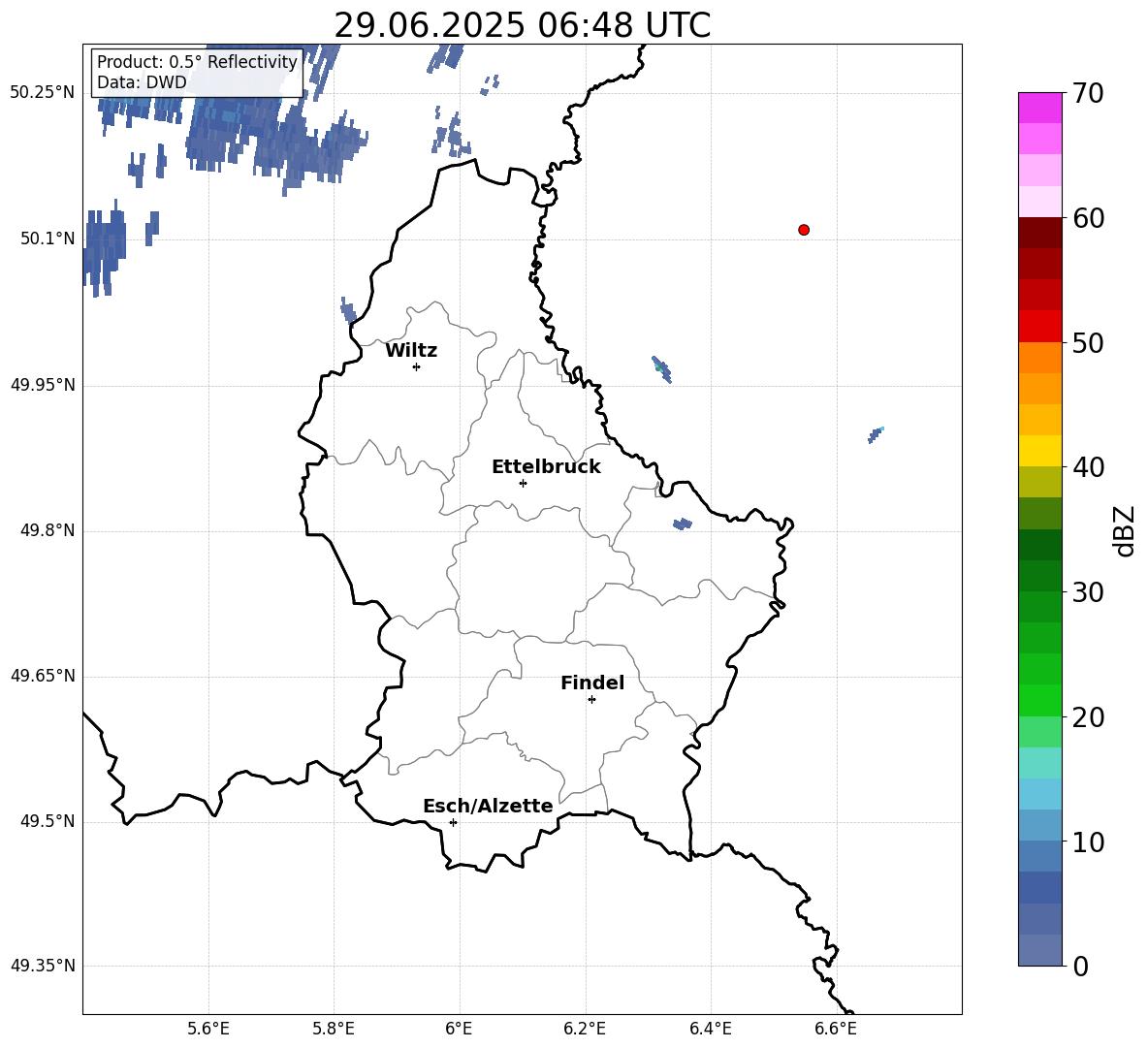This screenshot has height=1048, width=1148.
Task: Click the small echo northwest of Wiltz
Action: (348, 310)
